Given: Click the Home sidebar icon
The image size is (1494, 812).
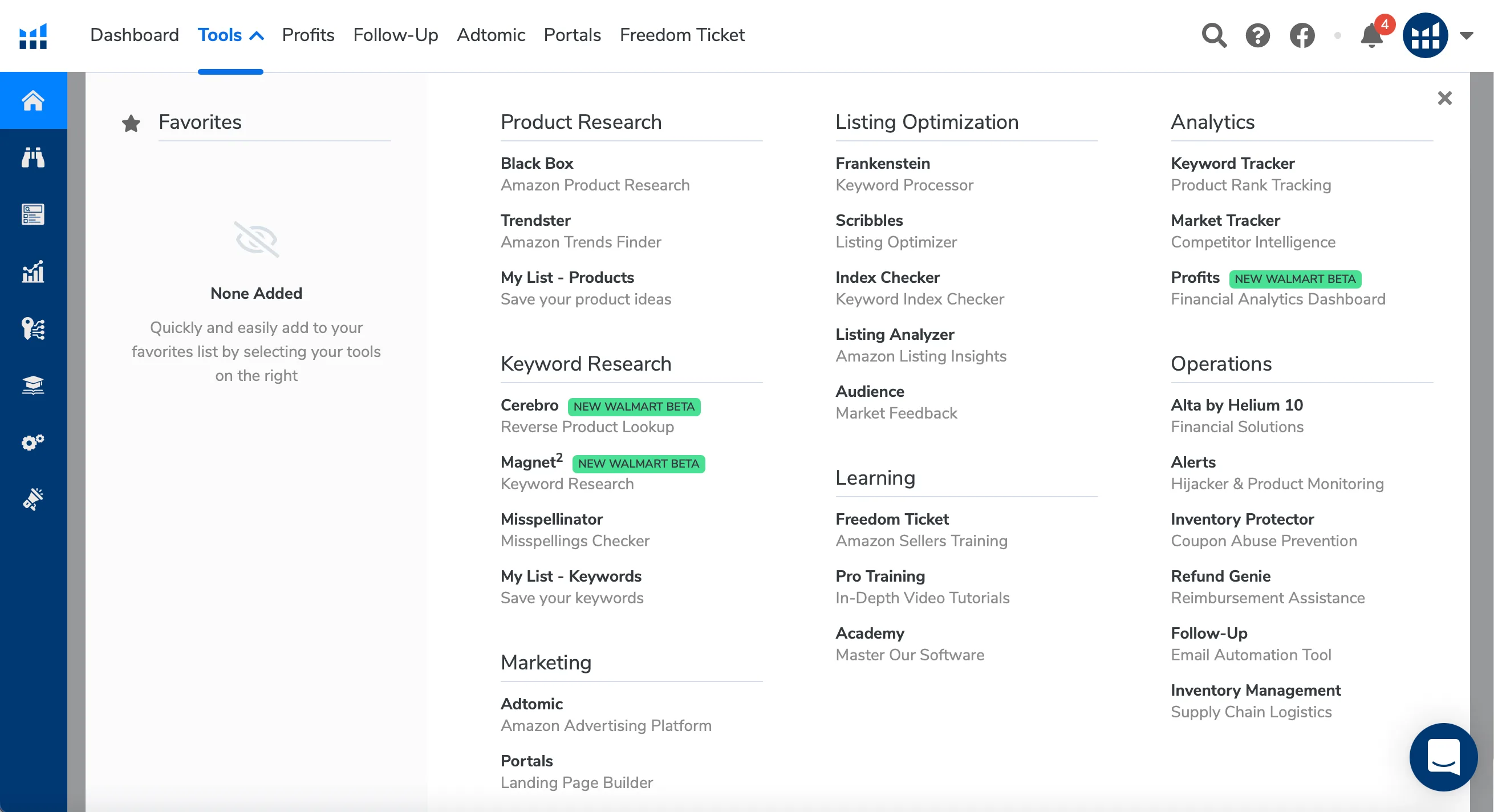Looking at the screenshot, I should (x=33, y=100).
